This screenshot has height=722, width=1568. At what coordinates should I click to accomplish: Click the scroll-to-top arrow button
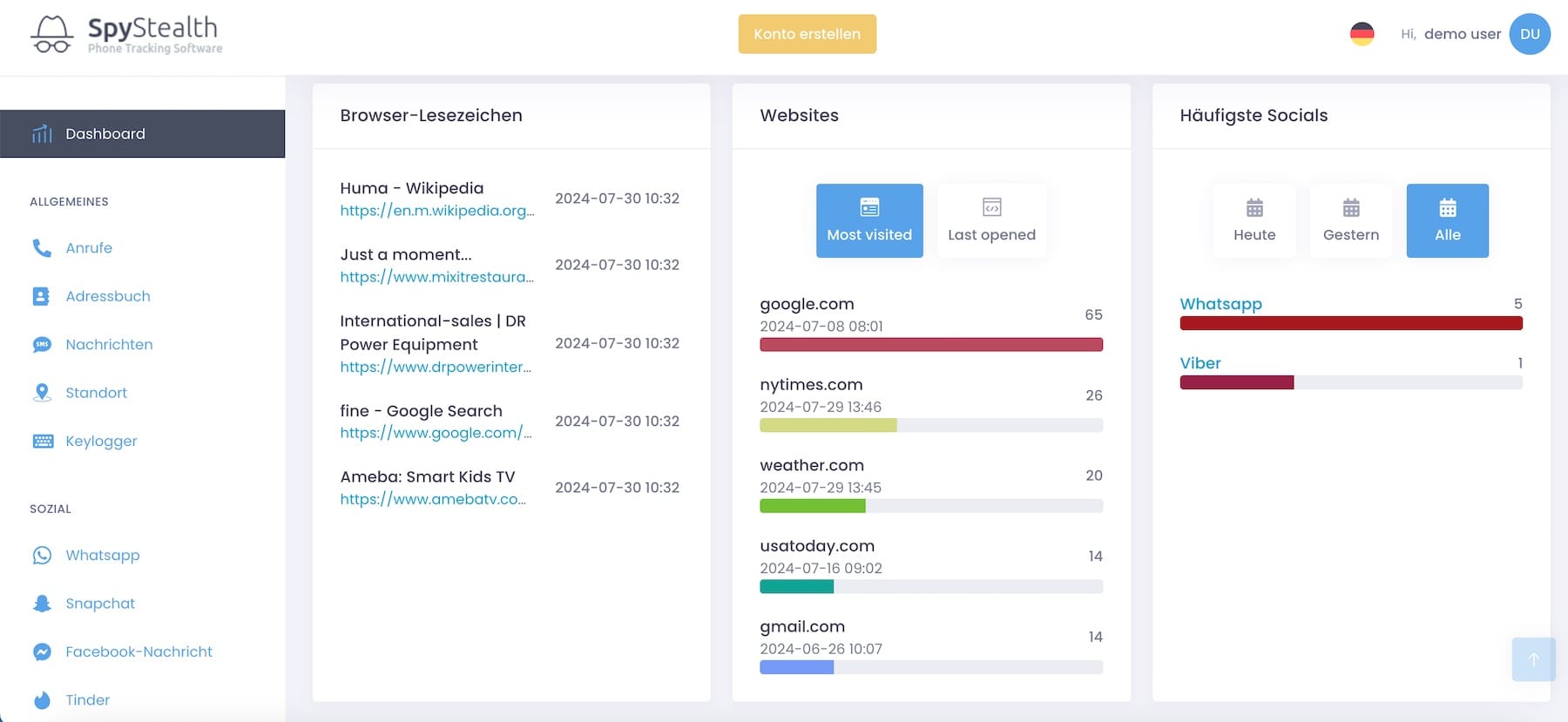[x=1533, y=659]
